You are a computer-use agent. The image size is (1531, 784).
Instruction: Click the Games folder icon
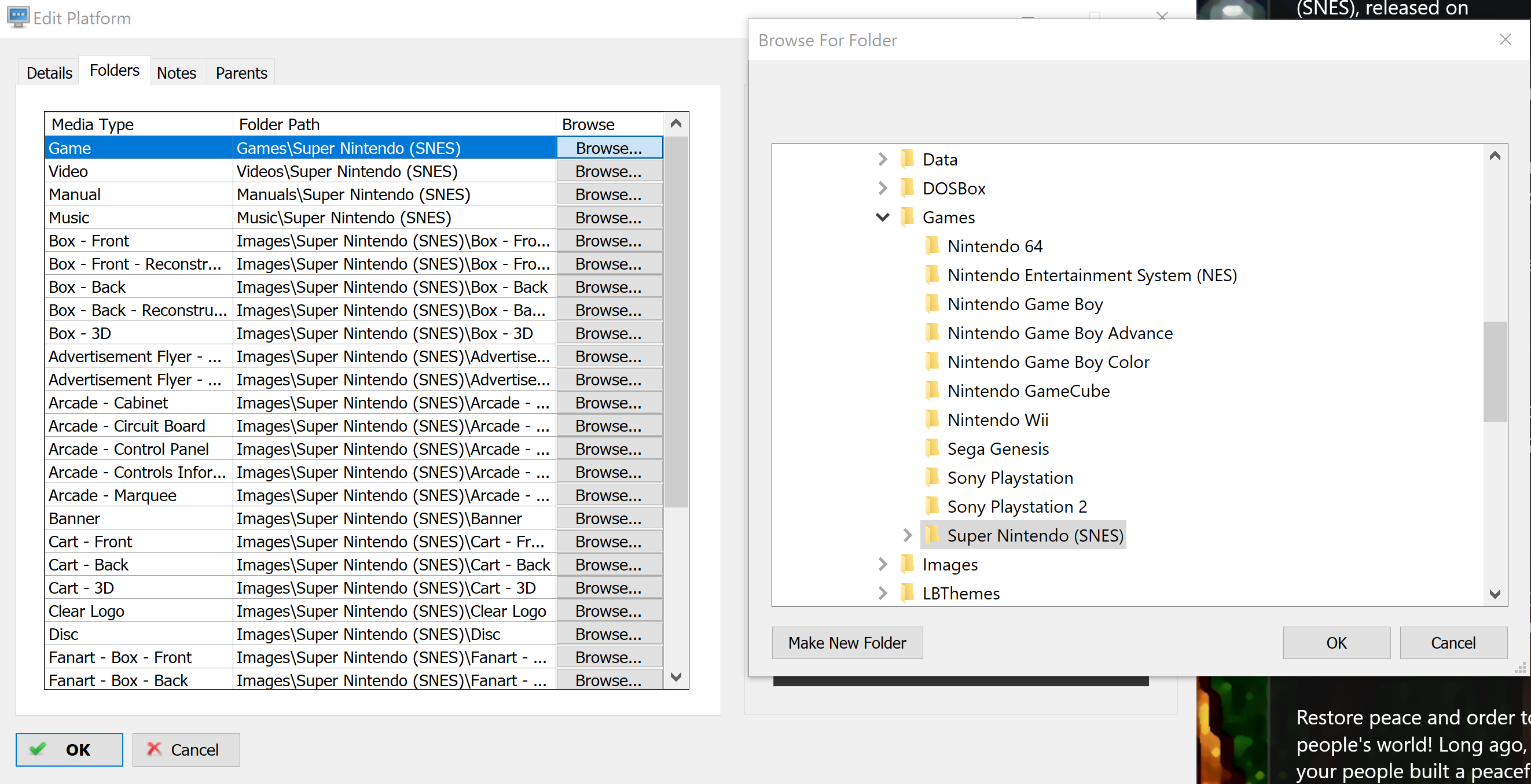click(908, 218)
